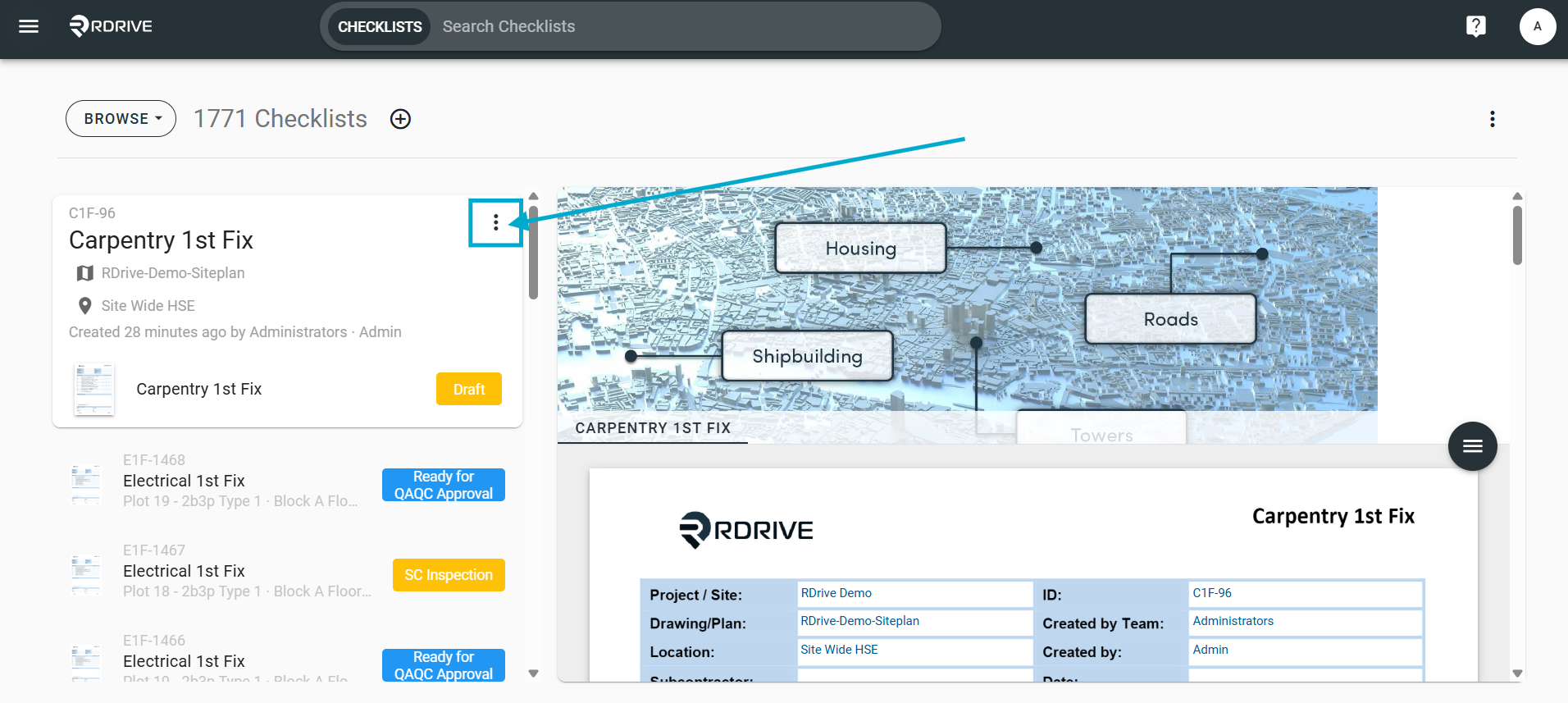
Task: Click the preview panel scrollbar down arrow
Action: click(x=1517, y=673)
